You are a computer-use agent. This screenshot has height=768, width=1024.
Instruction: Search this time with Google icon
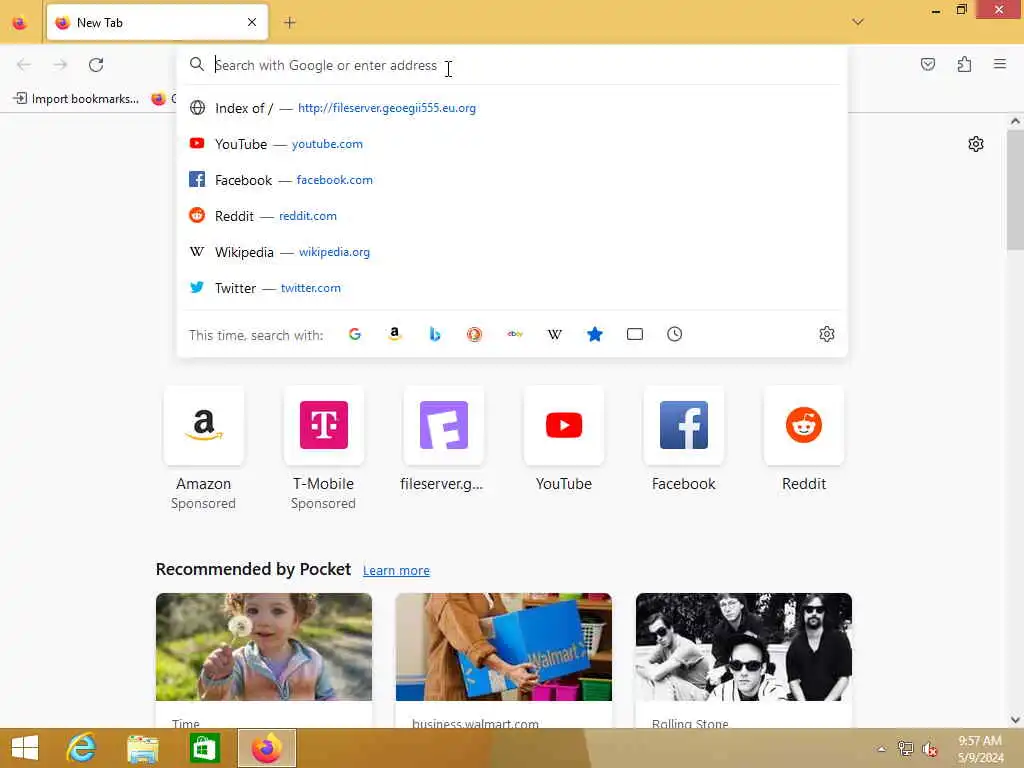(355, 334)
